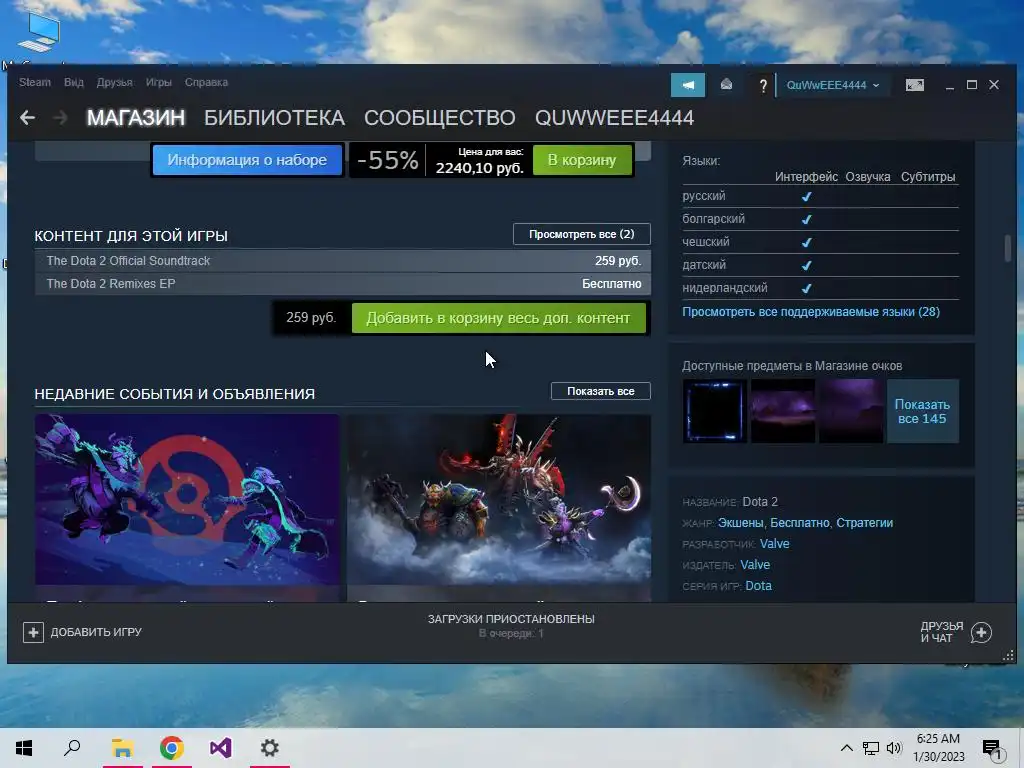The image size is (1024, 768).
Task: Open The Dota 2 Official Soundtrack row
Action: tap(343, 261)
